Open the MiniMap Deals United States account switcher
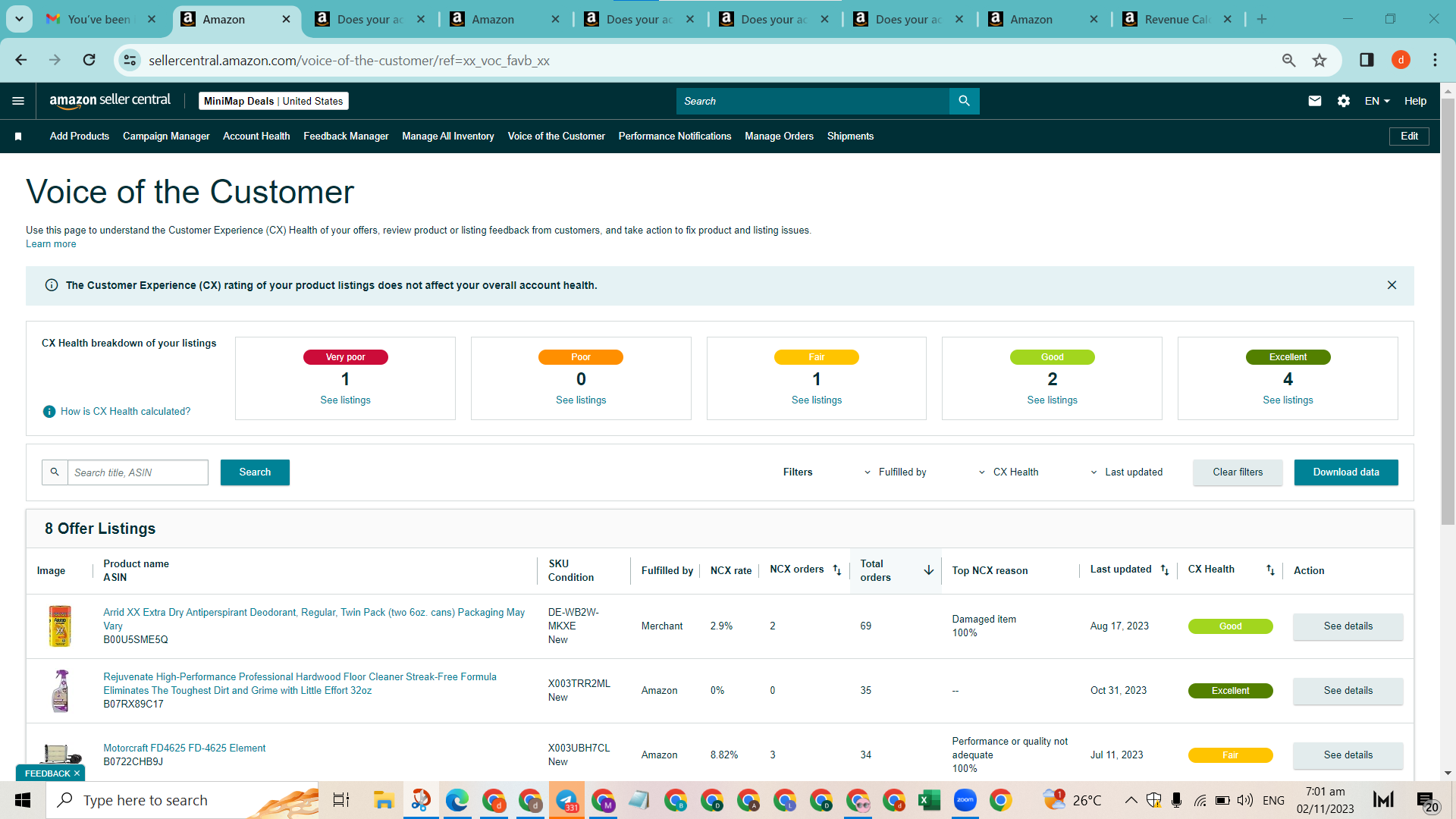Image resolution: width=1456 pixels, height=819 pixels. (x=273, y=101)
